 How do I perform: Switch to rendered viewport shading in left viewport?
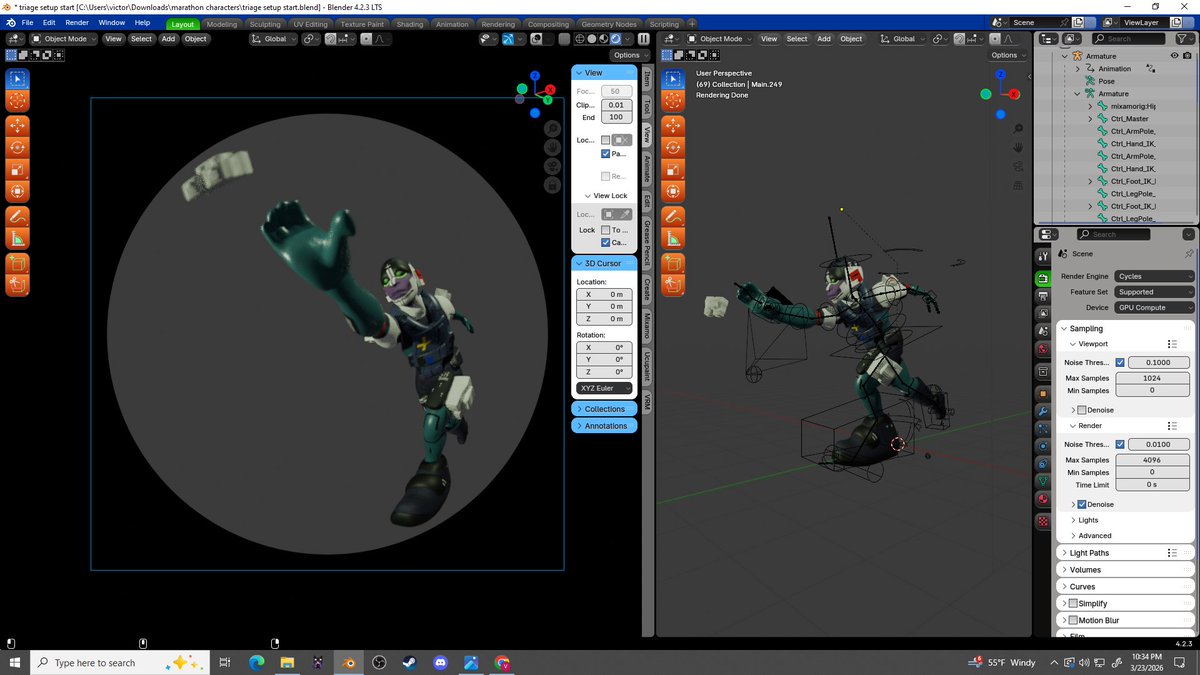coord(617,39)
